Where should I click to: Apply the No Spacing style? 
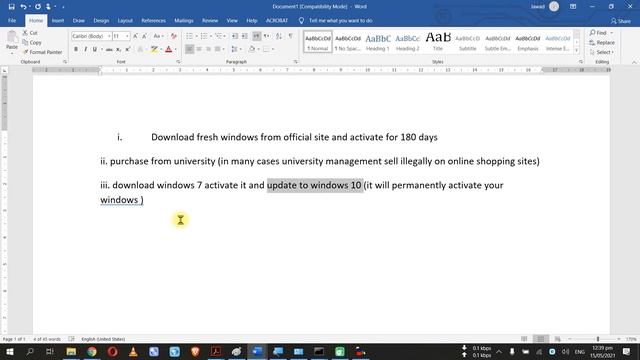click(348, 42)
